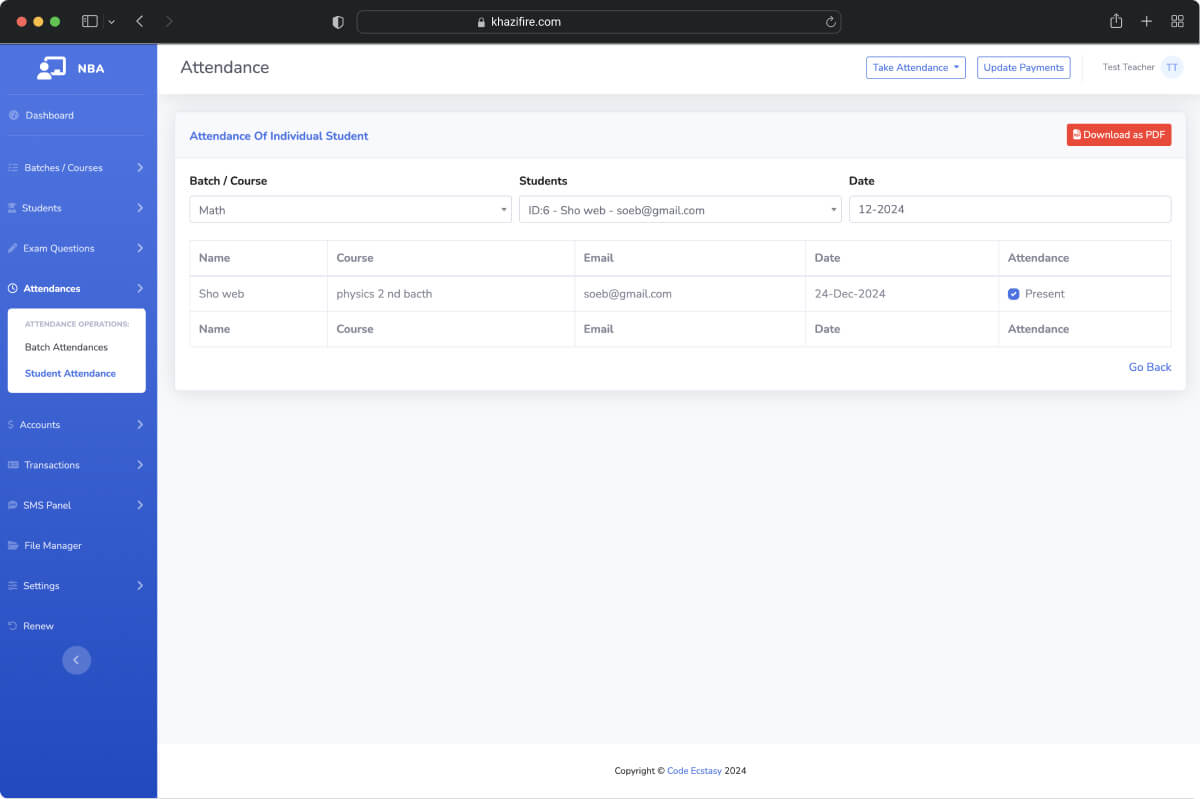
Task: Click the Date input field showing 12-2024
Action: click(1009, 210)
